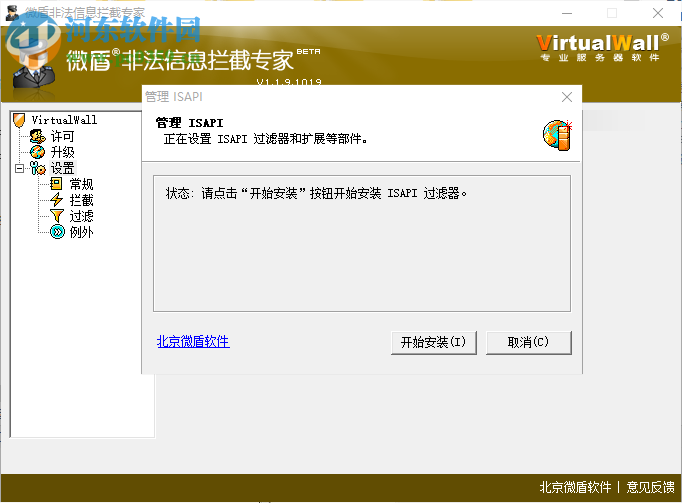
Task: Click the ISAPI globe server icon in dialog
Action: click(557, 136)
